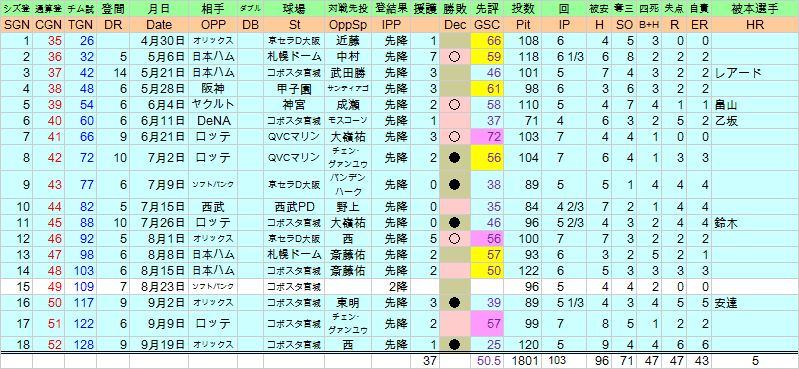Select the Dec column header
Viewport: 799px width, 369px height.
click(x=455, y=25)
